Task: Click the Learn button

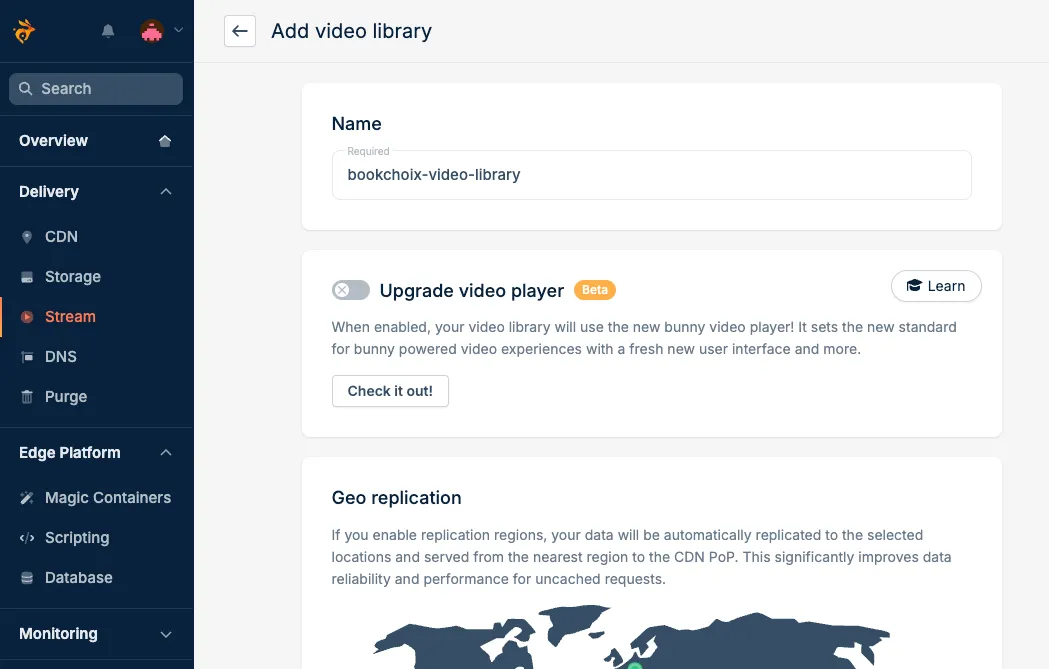Action: pos(936,286)
